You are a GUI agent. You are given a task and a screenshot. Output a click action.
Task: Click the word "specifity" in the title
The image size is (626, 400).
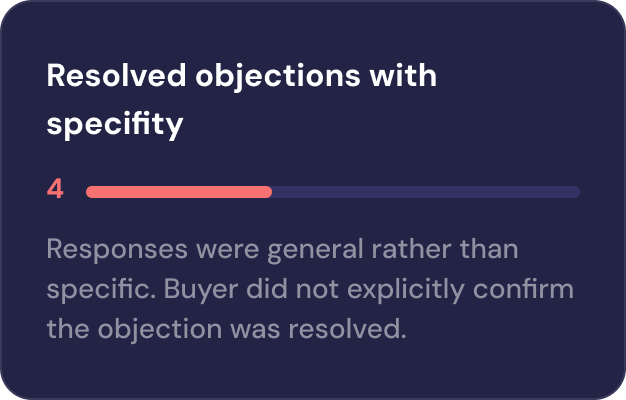115,125
